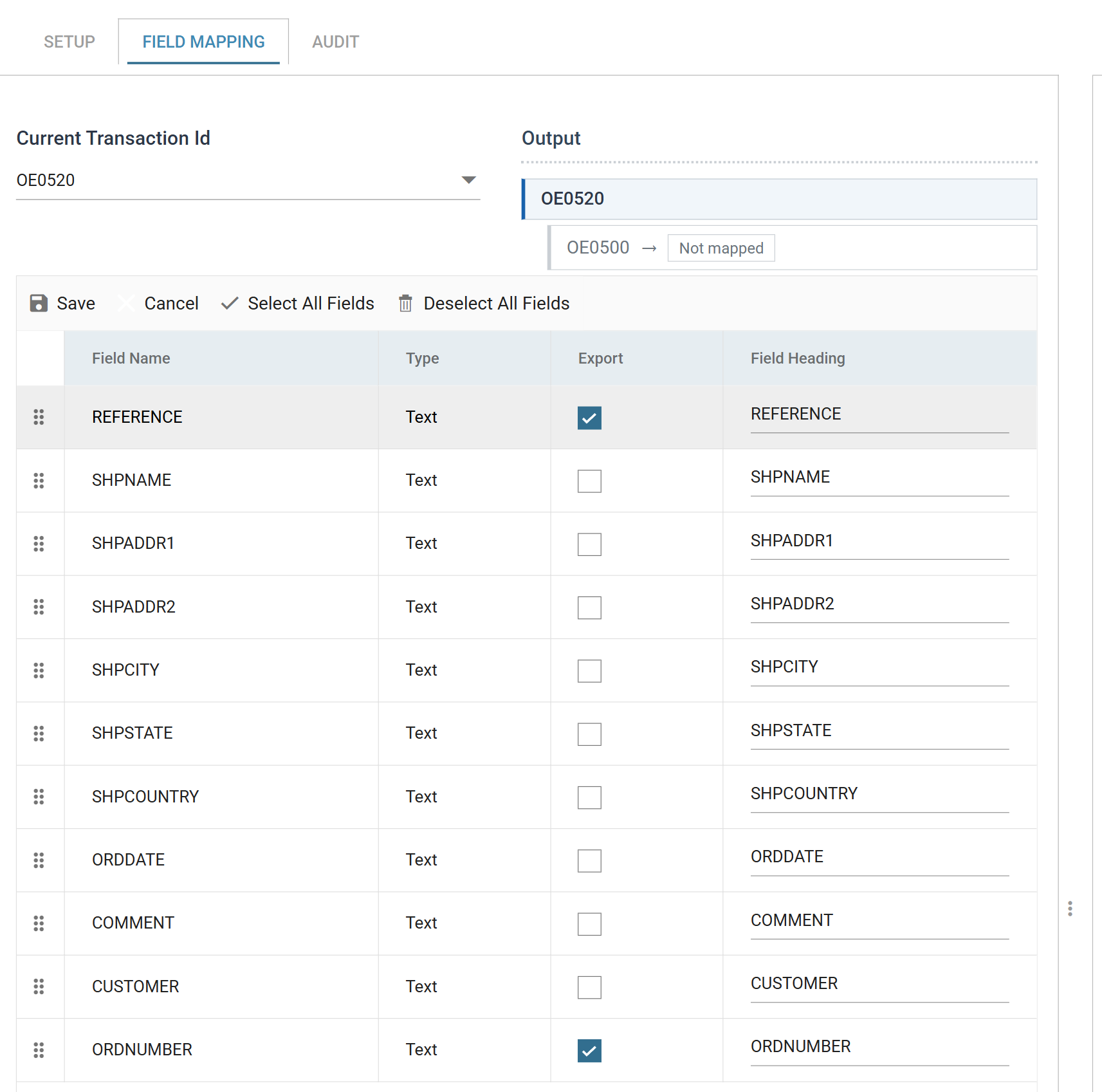Enable export for SHPNAME field
This screenshot has width=1102, height=1092.
pos(589,481)
